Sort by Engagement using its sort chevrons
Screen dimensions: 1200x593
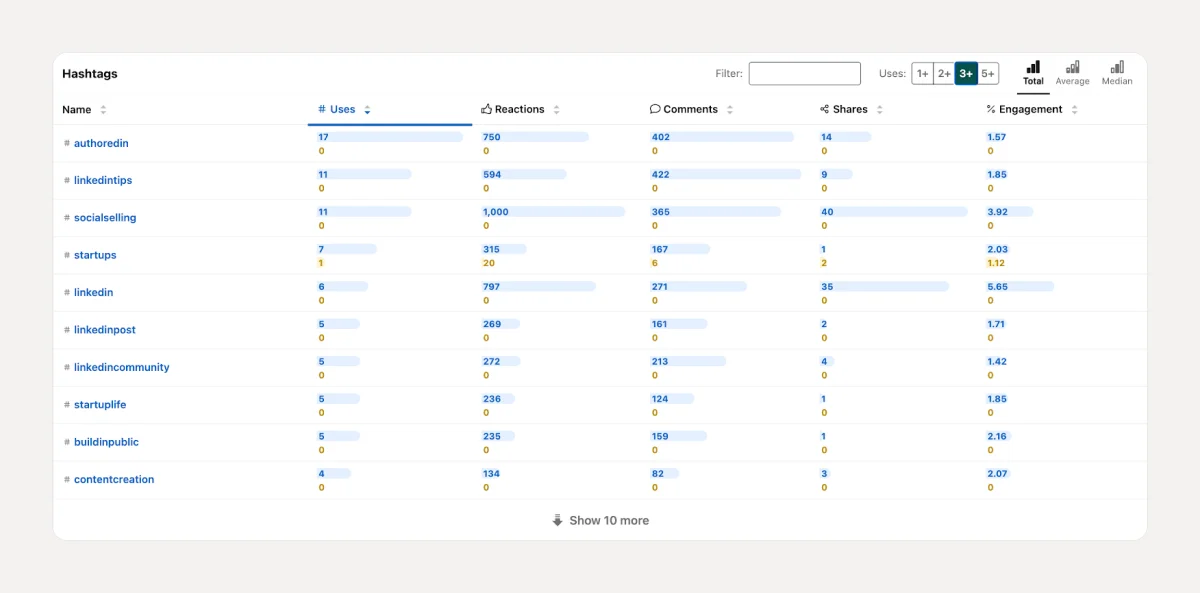(1075, 109)
